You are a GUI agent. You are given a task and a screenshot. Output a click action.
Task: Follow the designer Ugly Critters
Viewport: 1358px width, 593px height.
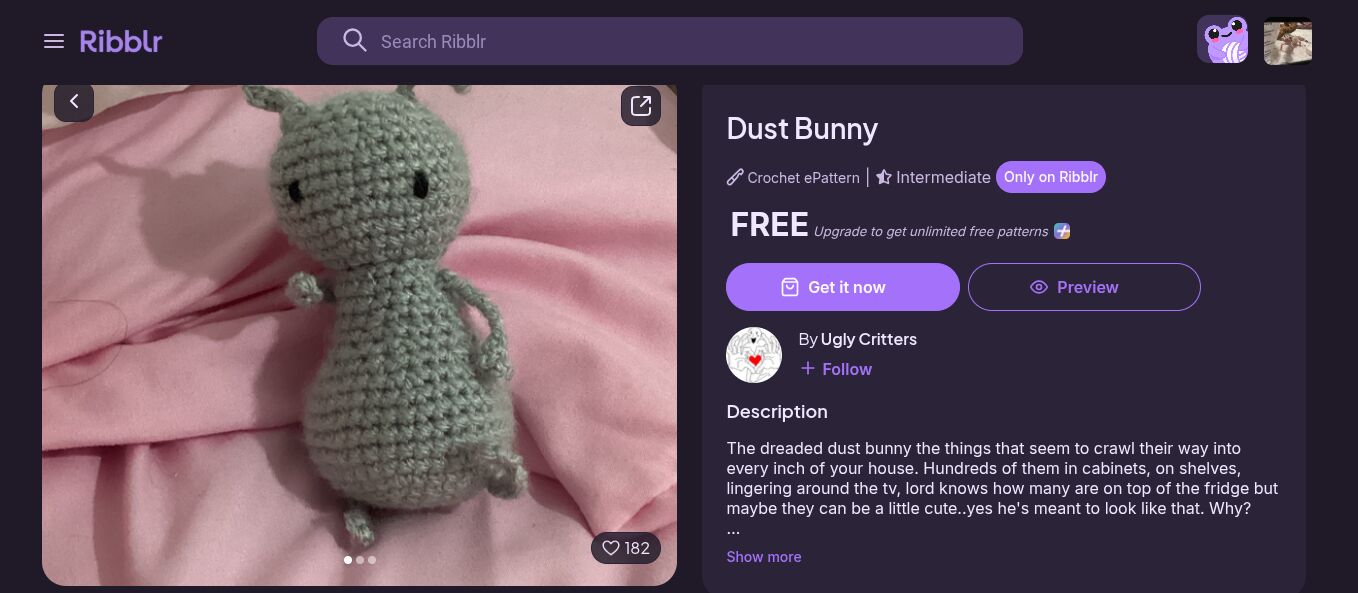836,369
